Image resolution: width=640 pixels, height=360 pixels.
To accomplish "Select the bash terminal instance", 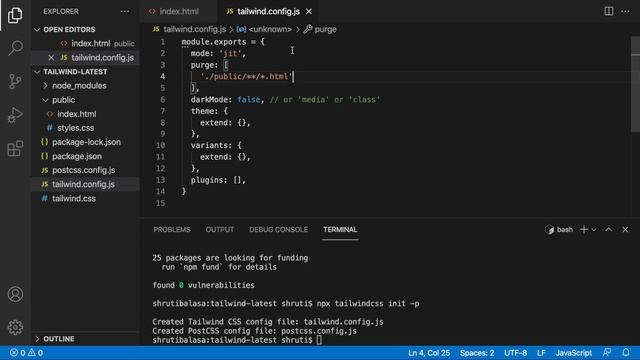I will click(559, 229).
